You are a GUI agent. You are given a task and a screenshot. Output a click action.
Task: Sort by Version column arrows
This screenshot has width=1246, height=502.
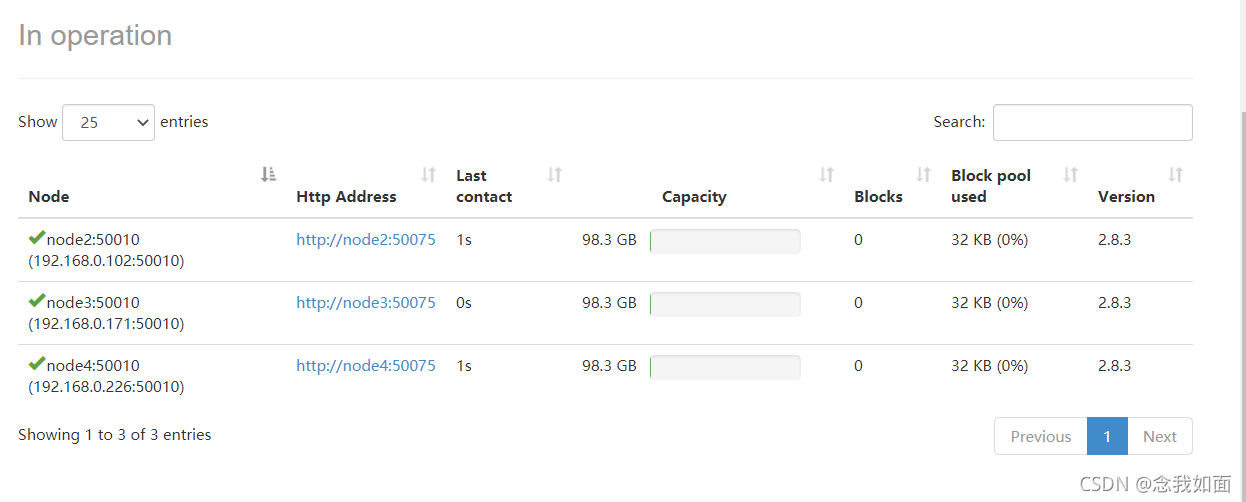tap(1176, 175)
